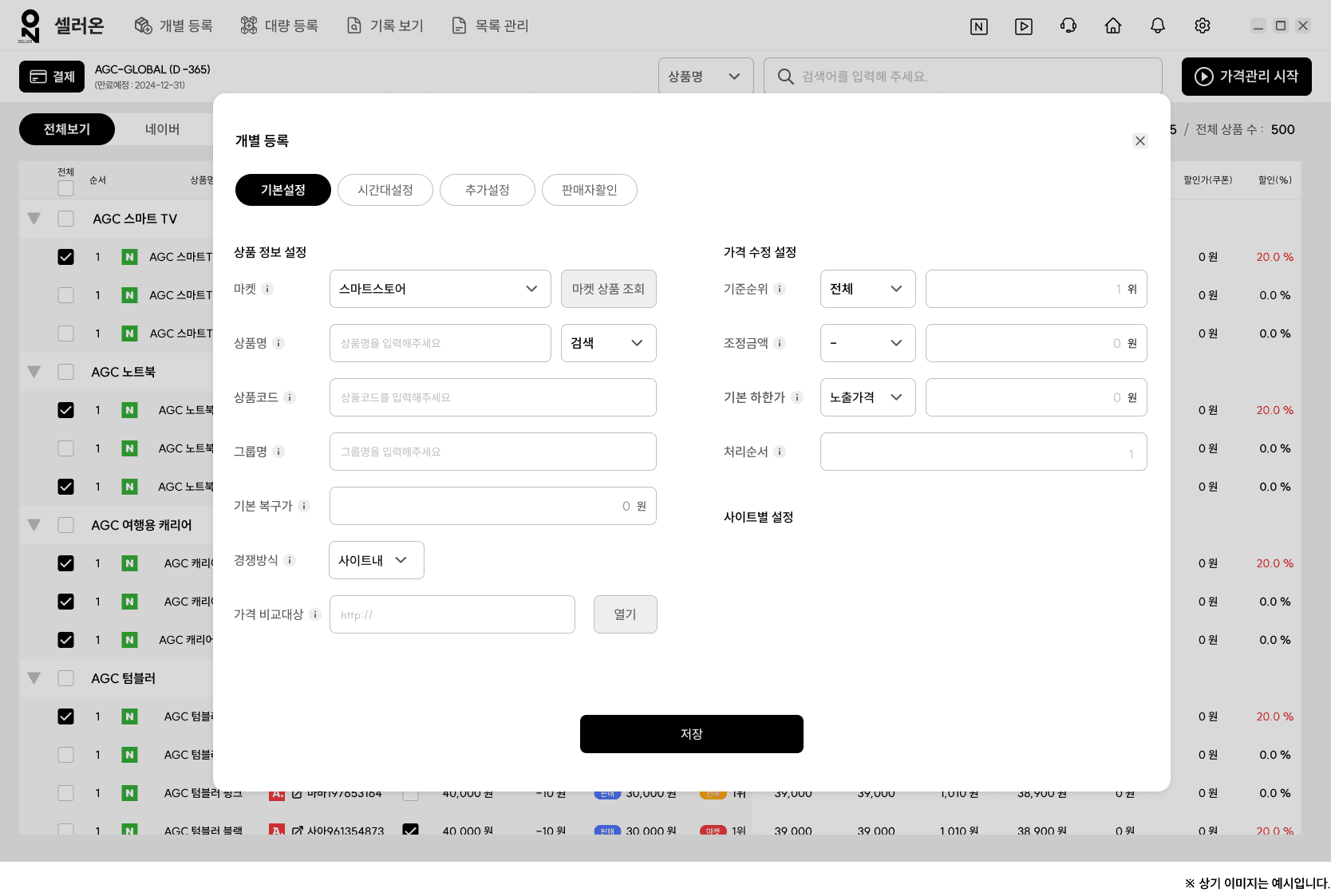Click the customer support headset icon
The height and width of the screenshot is (896, 1331).
tap(1068, 26)
